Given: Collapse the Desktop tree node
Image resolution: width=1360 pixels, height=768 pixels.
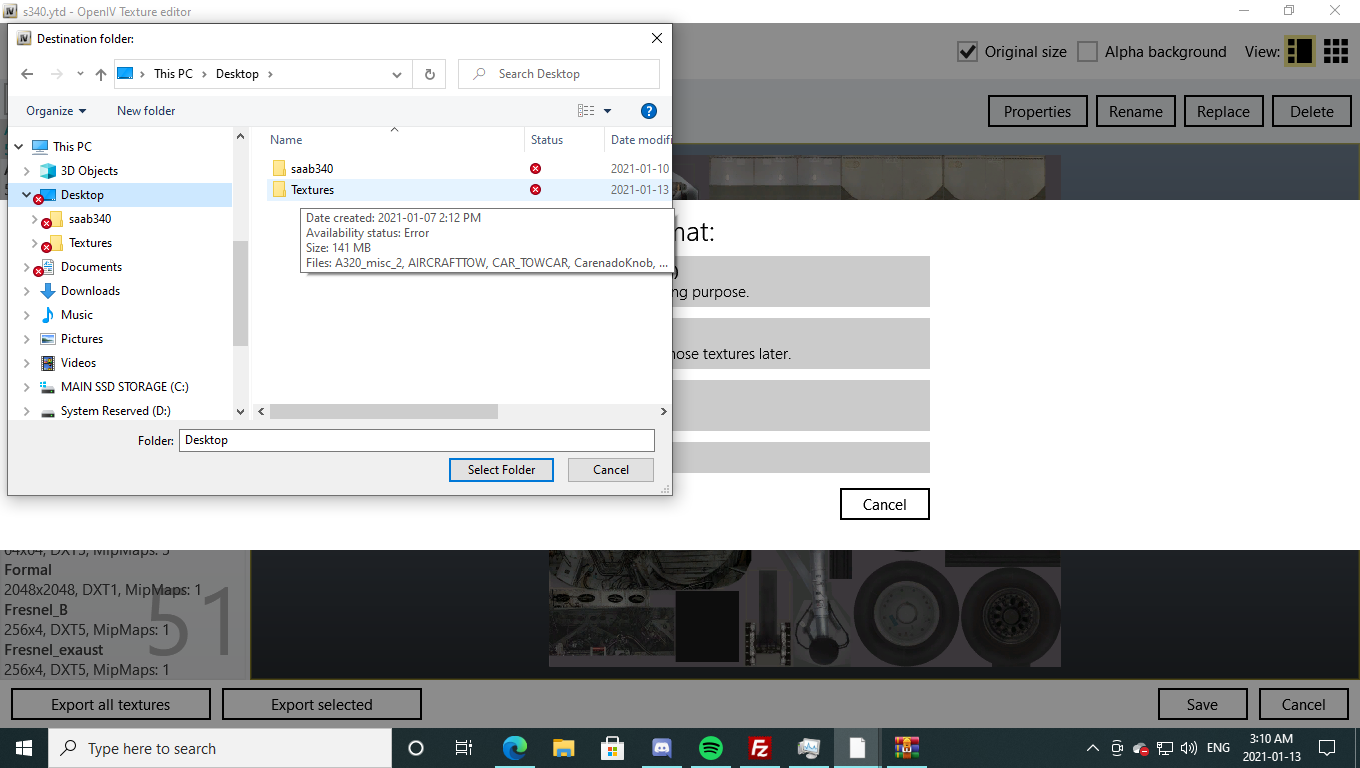Looking at the screenshot, I should pos(27,195).
